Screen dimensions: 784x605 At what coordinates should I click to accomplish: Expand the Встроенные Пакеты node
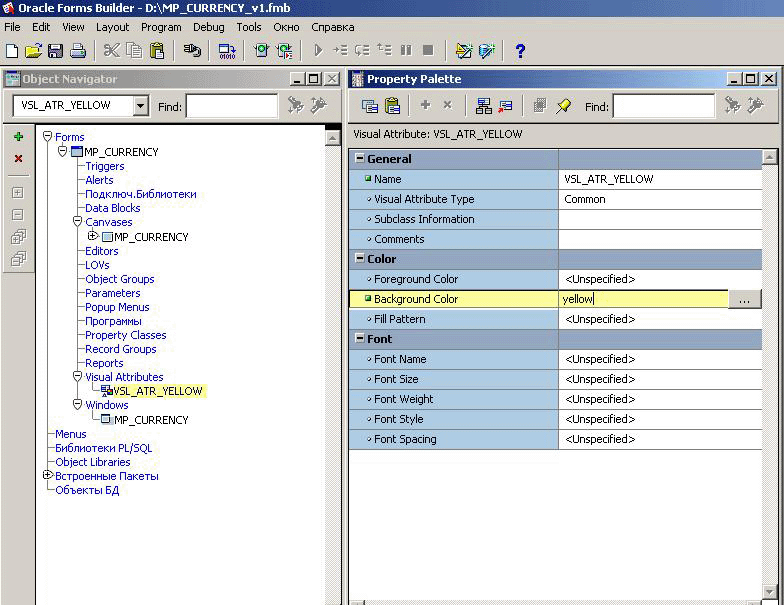(48, 475)
